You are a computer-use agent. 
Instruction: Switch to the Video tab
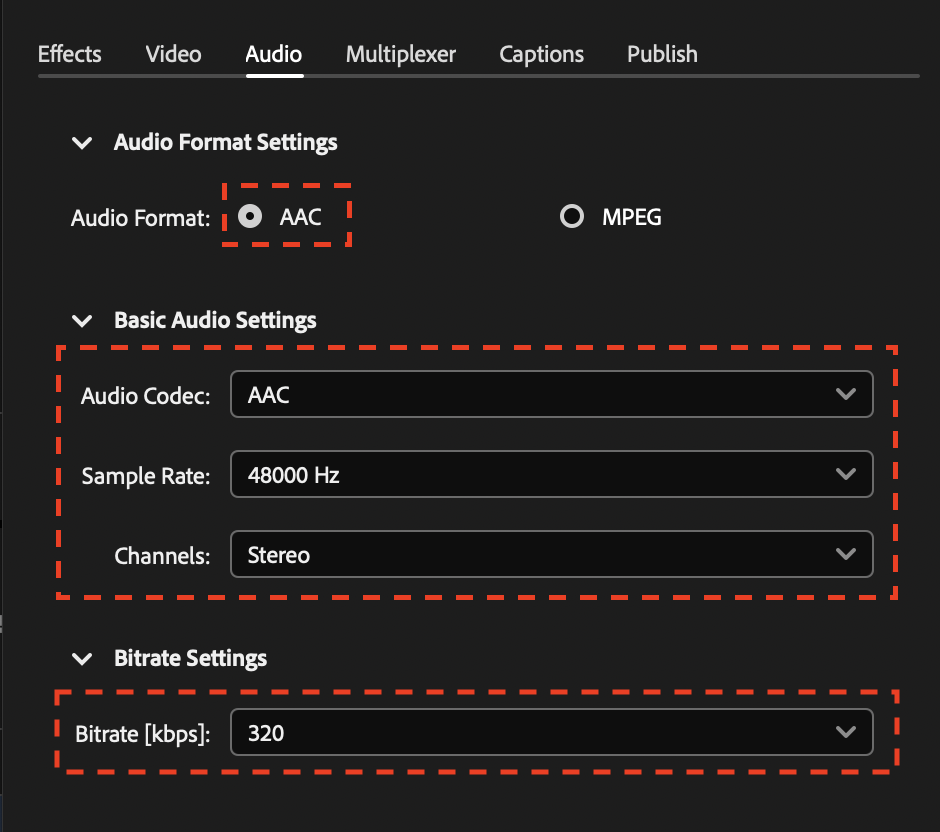pos(173,54)
